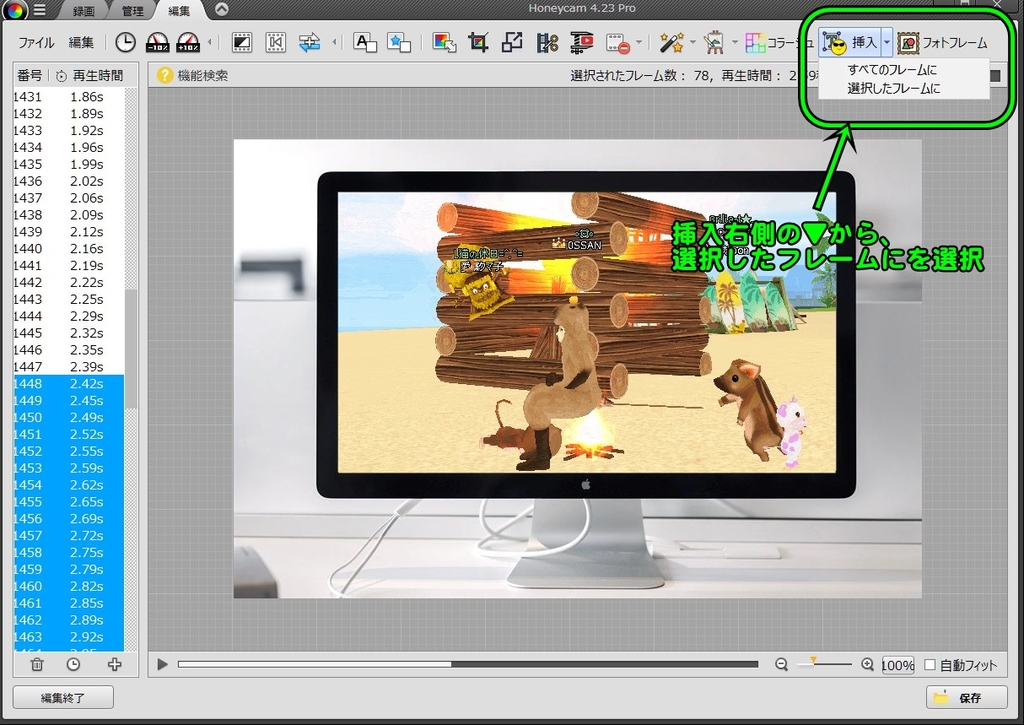The image size is (1024, 725).
Task: Click the 番号 column header
Action: pyautogui.click(x=29, y=76)
